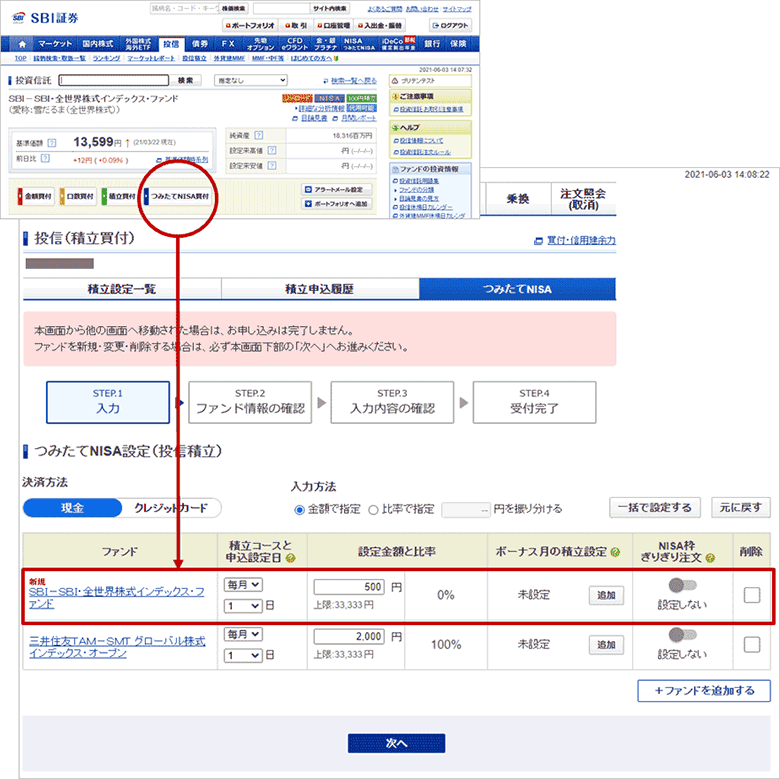Click amount field showing 2,000 円
This screenshot has width=780, height=779.
pyautogui.click(x=349, y=636)
